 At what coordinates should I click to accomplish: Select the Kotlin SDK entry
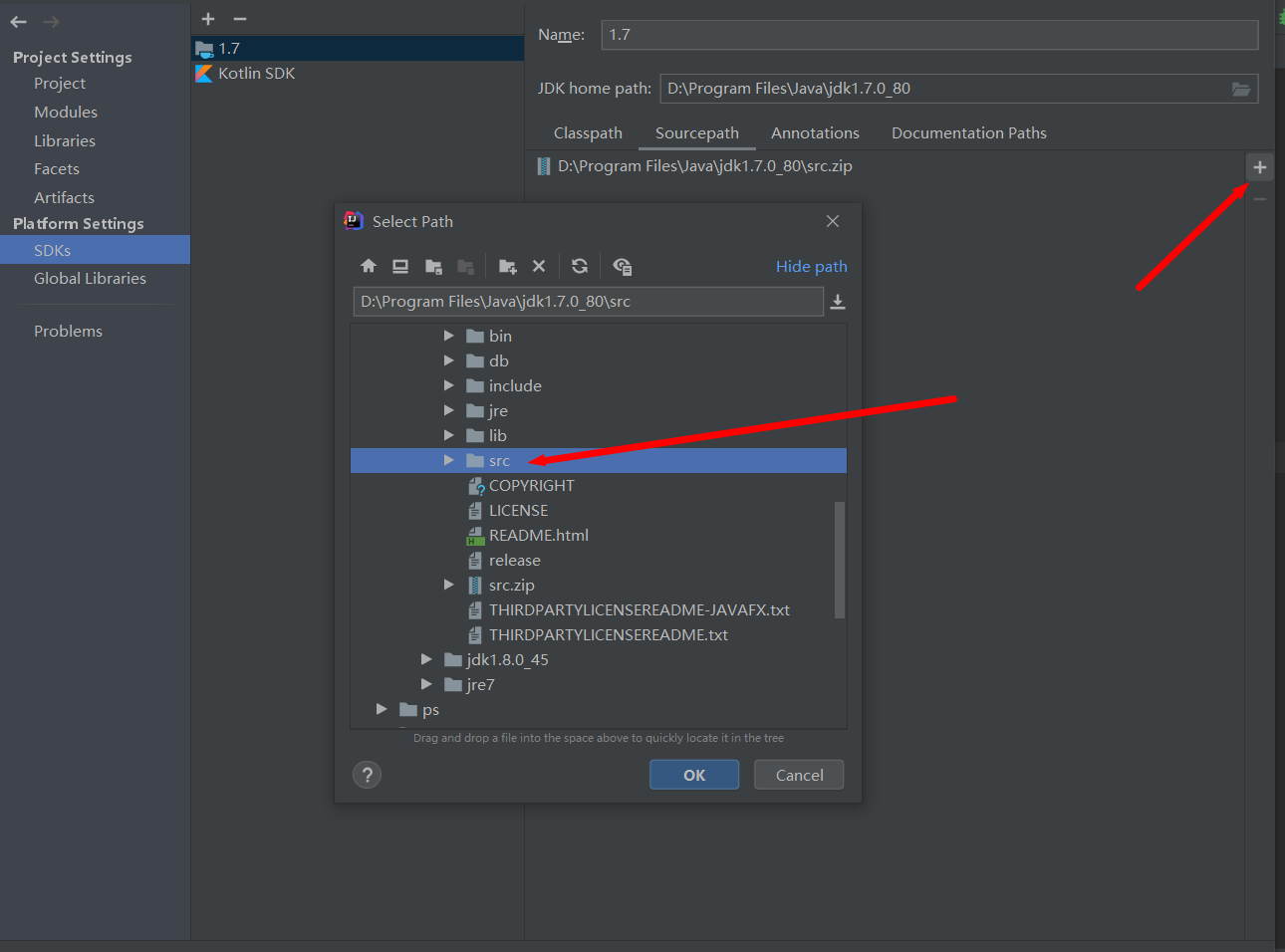(358, 74)
